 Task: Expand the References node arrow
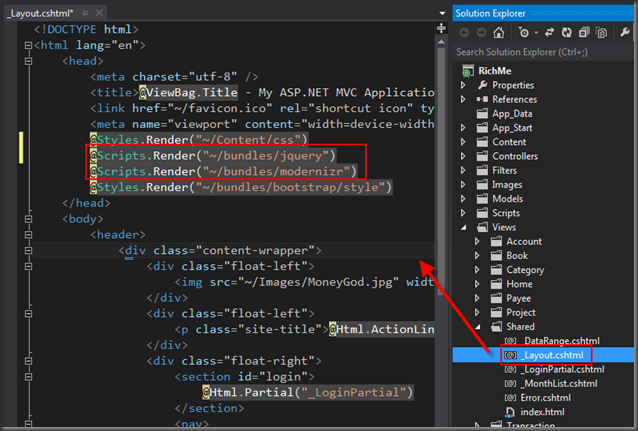click(x=463, y=99)
